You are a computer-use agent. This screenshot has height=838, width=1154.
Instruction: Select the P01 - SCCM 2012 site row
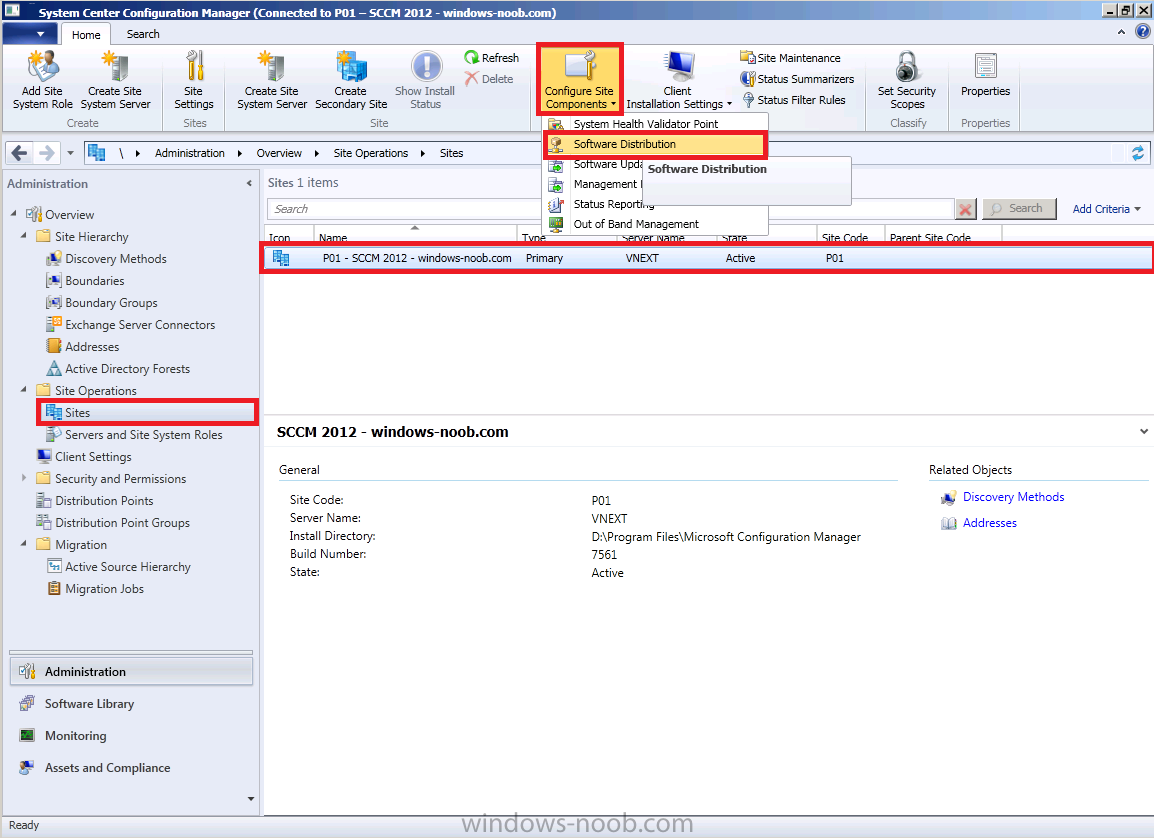click(708, 258)
